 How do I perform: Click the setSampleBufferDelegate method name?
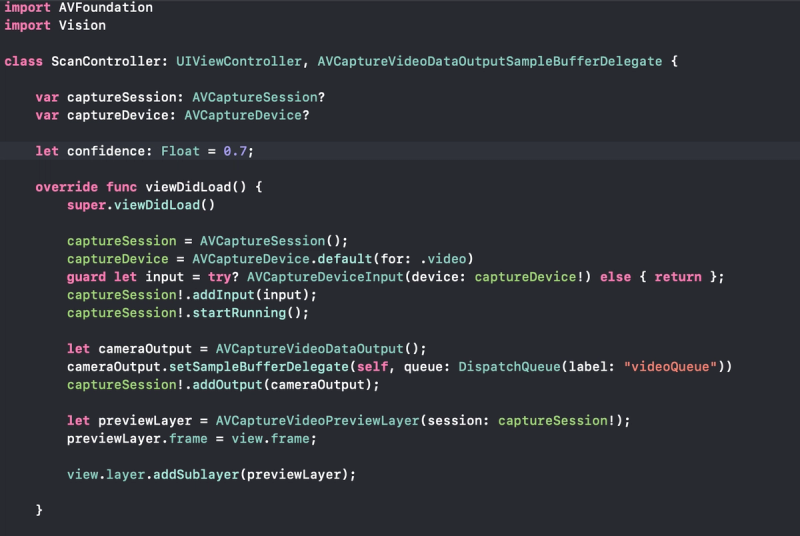tap(259, 367)
